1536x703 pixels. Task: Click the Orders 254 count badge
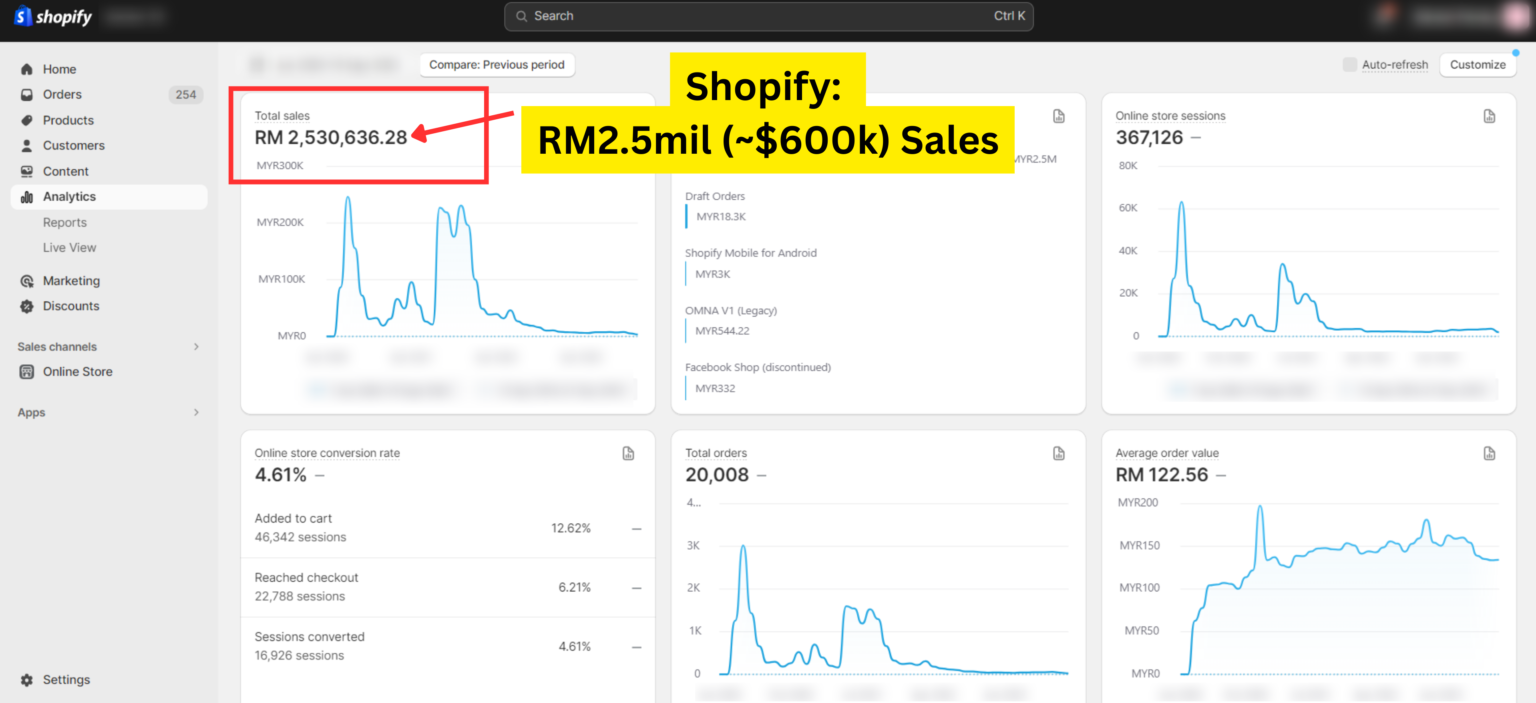185,95
